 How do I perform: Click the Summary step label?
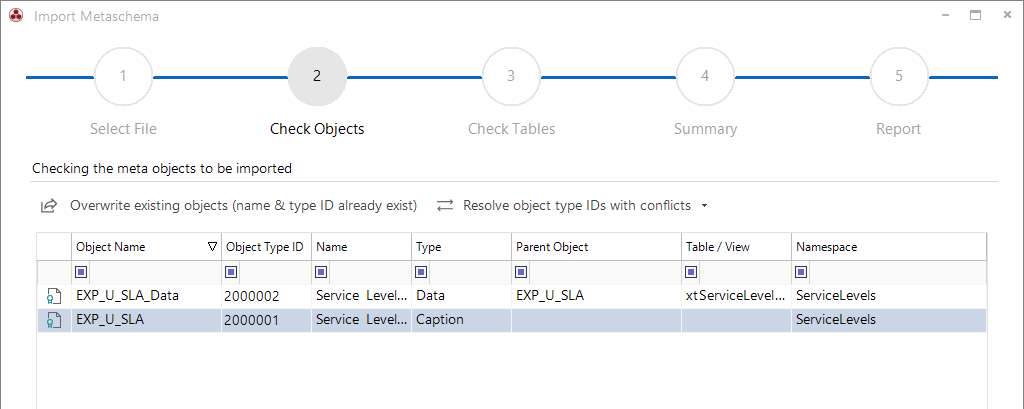(x=705, y=129)
